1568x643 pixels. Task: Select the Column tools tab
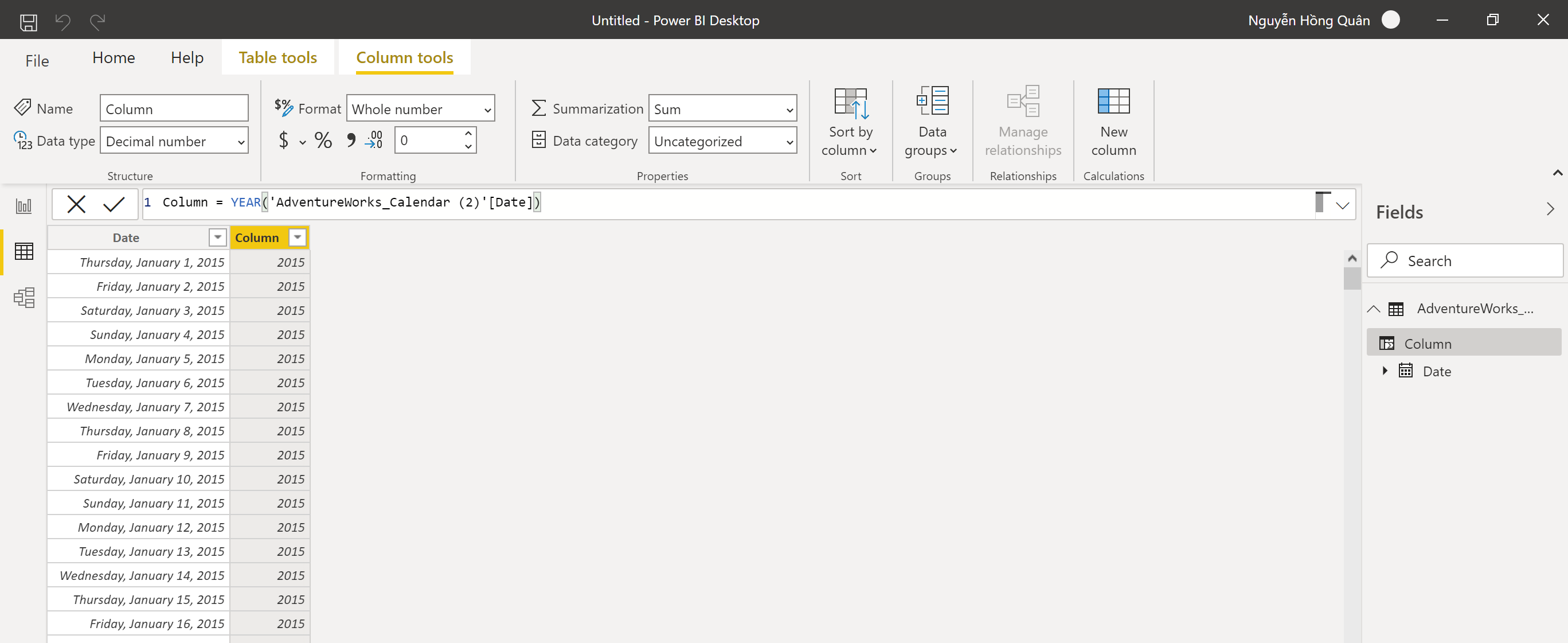404,58
